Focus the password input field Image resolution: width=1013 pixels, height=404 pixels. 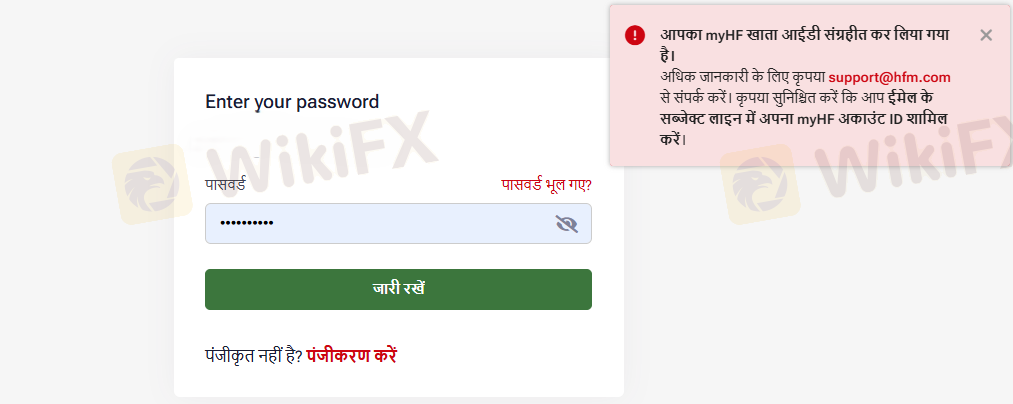tap(398, 224)
